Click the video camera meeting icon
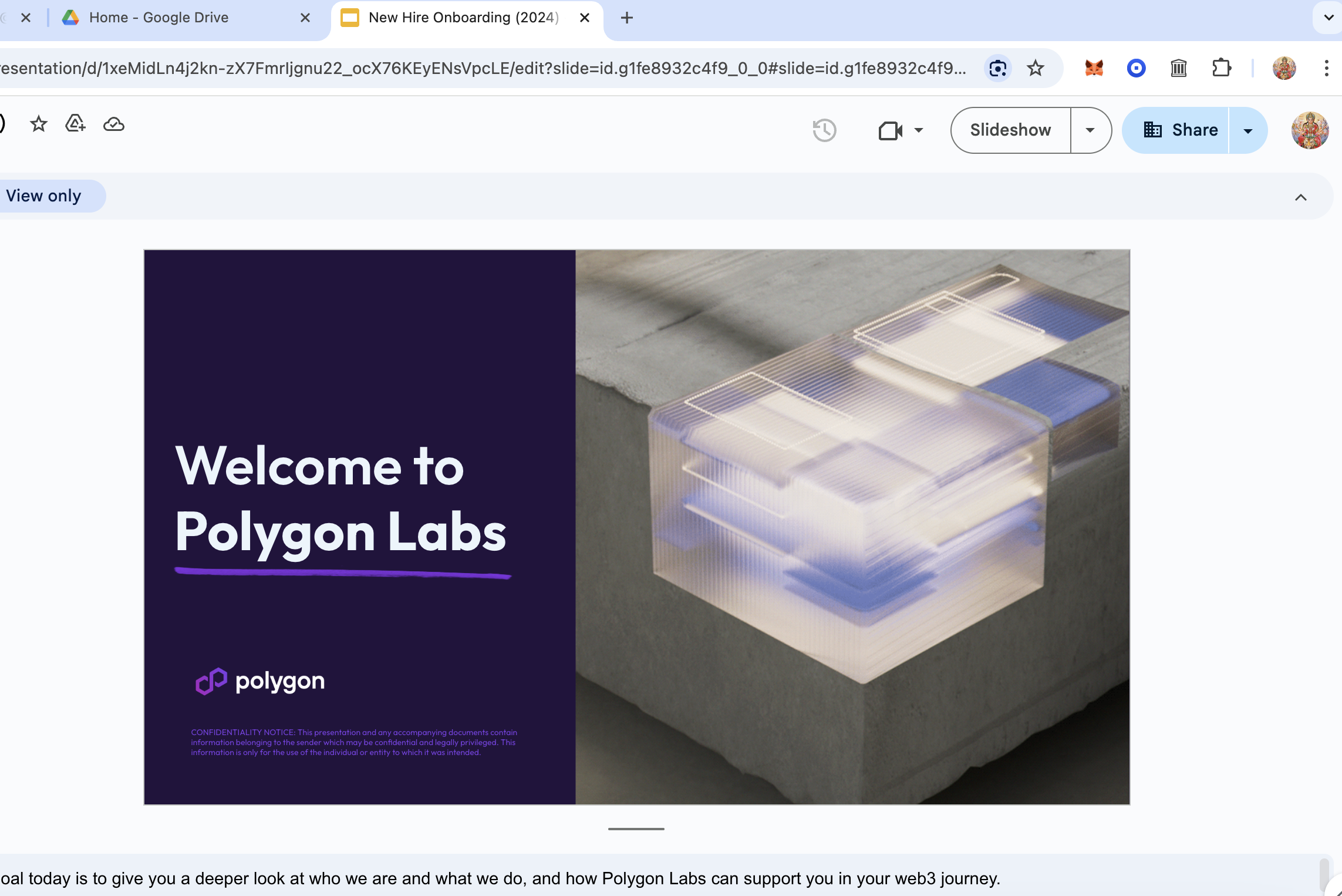This screenshot has width=1342, height=896. [x=890, y=130]
